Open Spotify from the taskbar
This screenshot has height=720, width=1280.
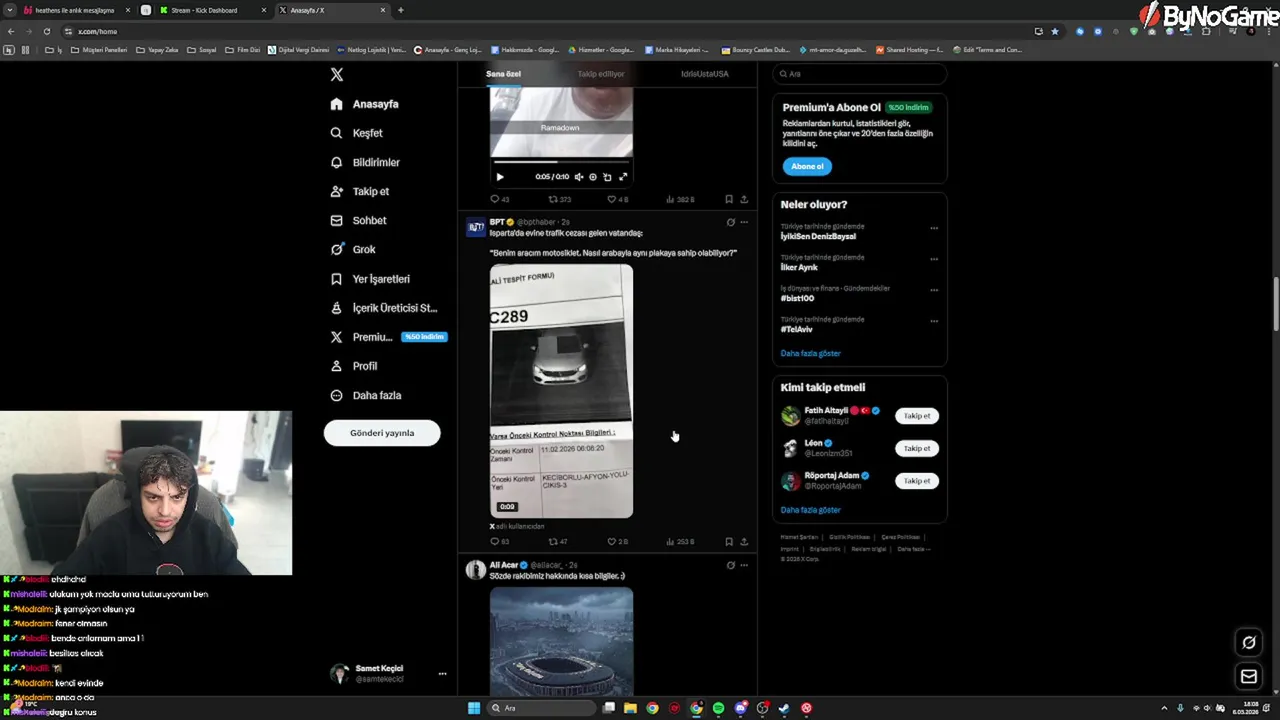point(718,708)
